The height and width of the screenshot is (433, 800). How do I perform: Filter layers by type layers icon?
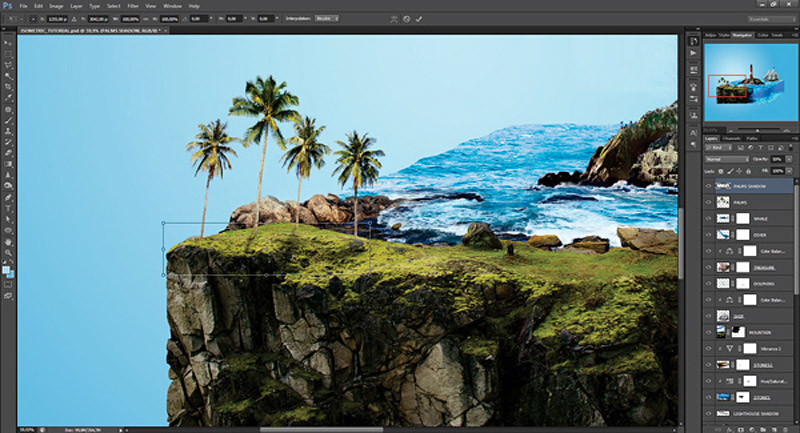pyautogui.click(x=760, y=148)
